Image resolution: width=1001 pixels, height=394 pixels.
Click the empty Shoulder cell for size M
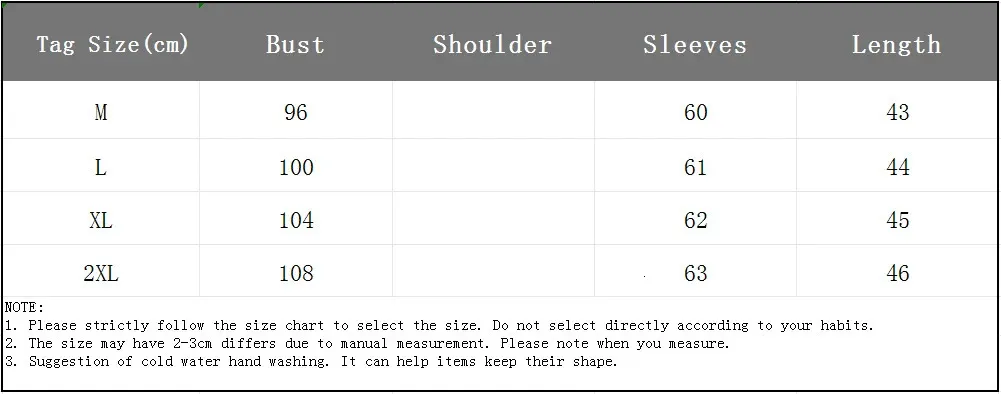click(x=493, y=110)
